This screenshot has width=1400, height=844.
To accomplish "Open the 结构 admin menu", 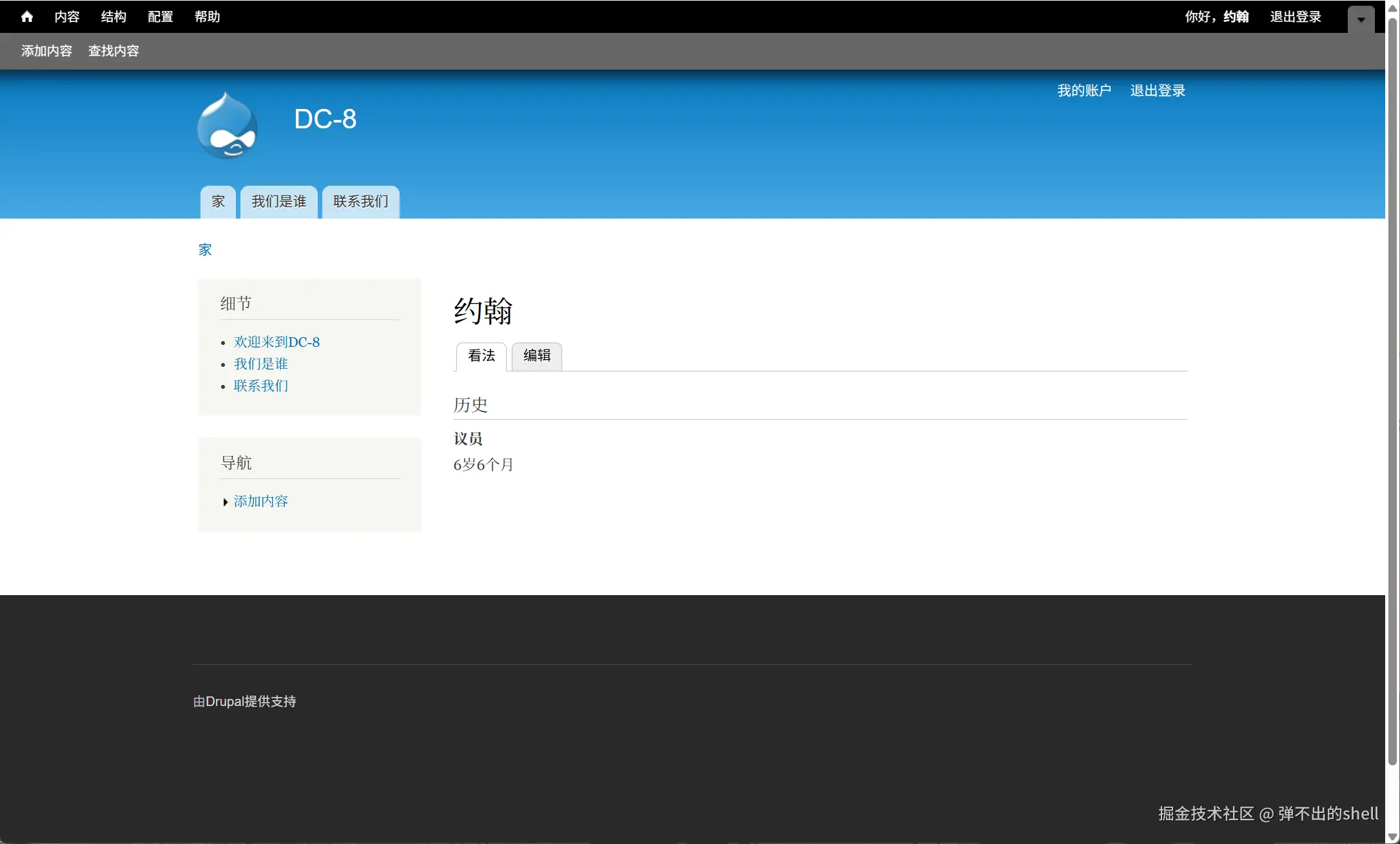I will click(x=113, y=17).
